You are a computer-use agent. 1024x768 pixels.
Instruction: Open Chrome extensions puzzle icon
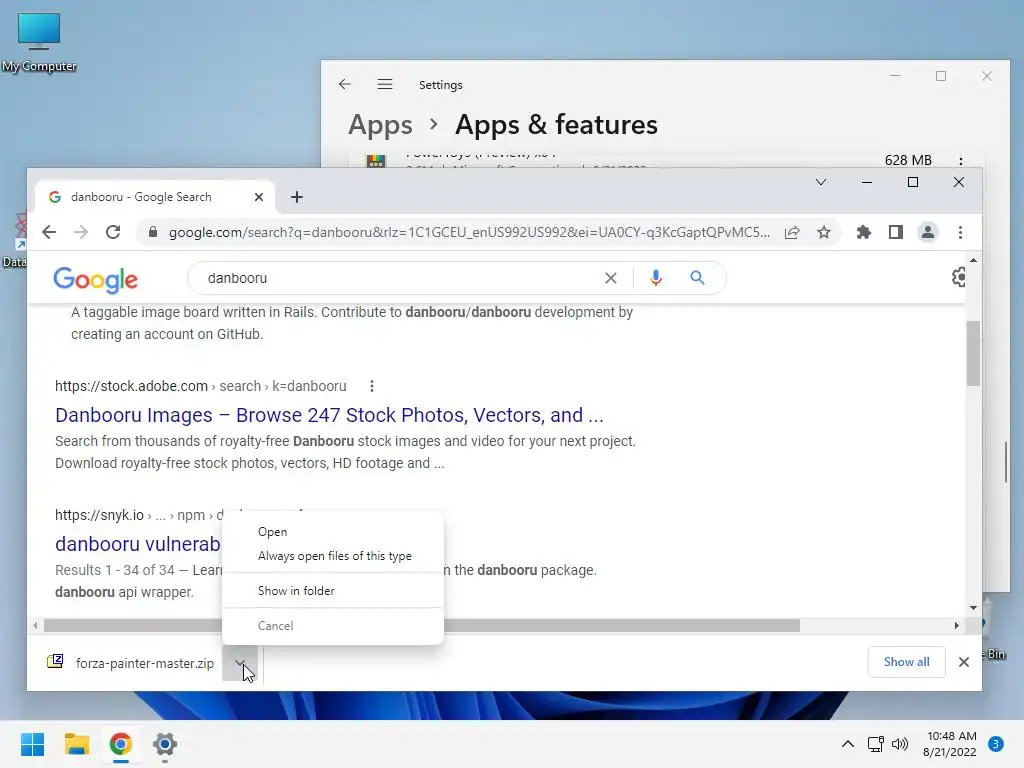tap(863, 232)
